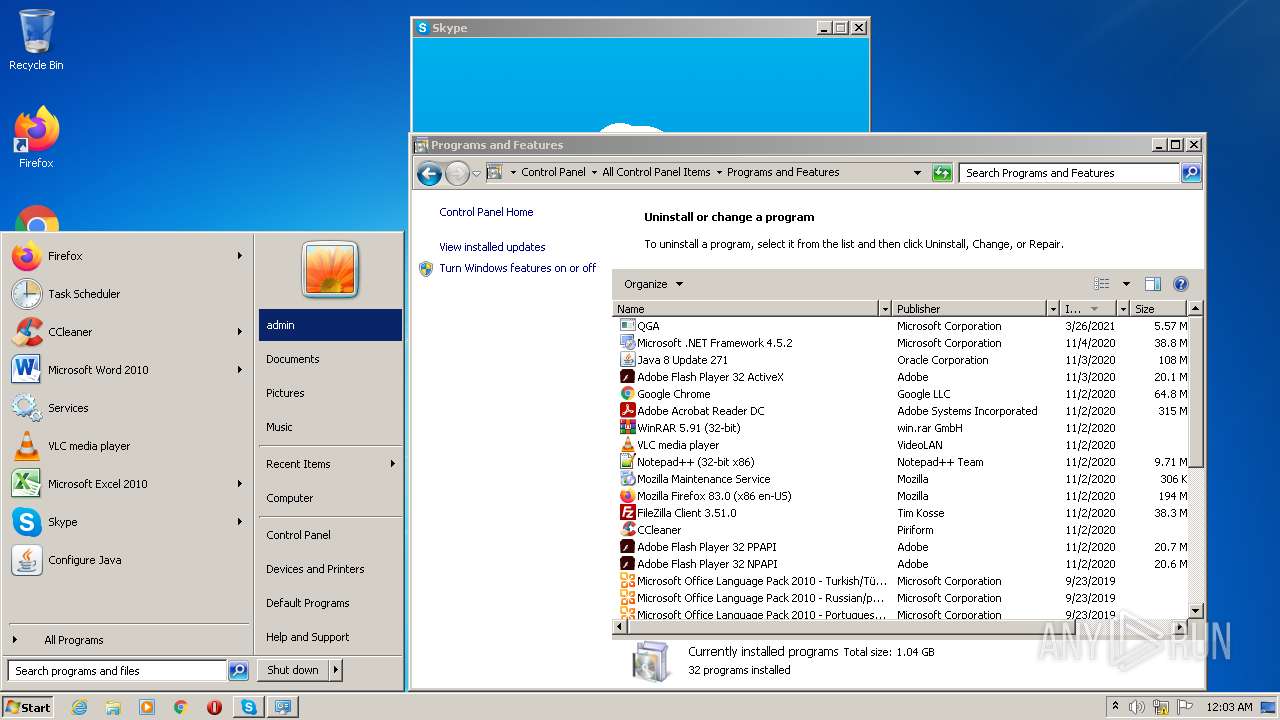1280x720 pixels.
Task: Click Start menu search magnifier button
Action: point(238,671)
